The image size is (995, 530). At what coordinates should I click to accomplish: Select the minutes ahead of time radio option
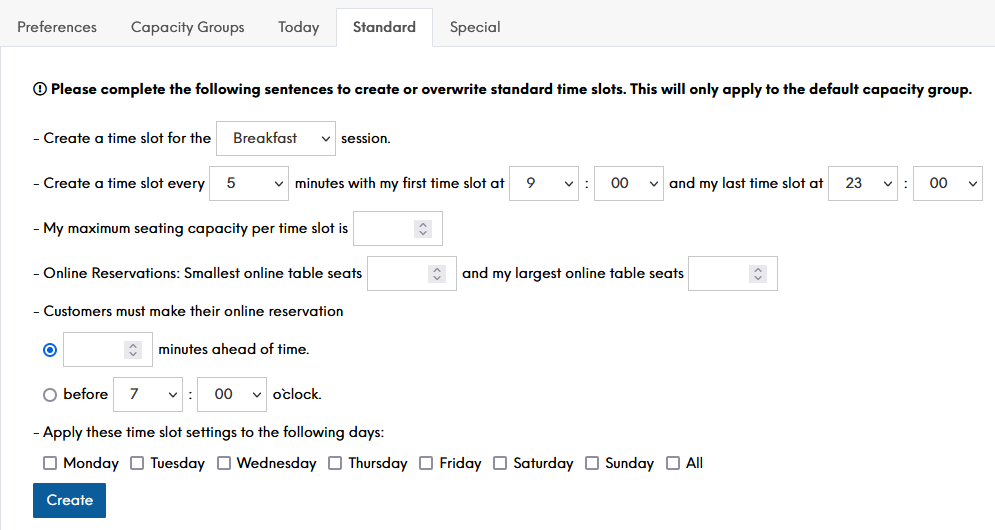(x=49, y=350)
